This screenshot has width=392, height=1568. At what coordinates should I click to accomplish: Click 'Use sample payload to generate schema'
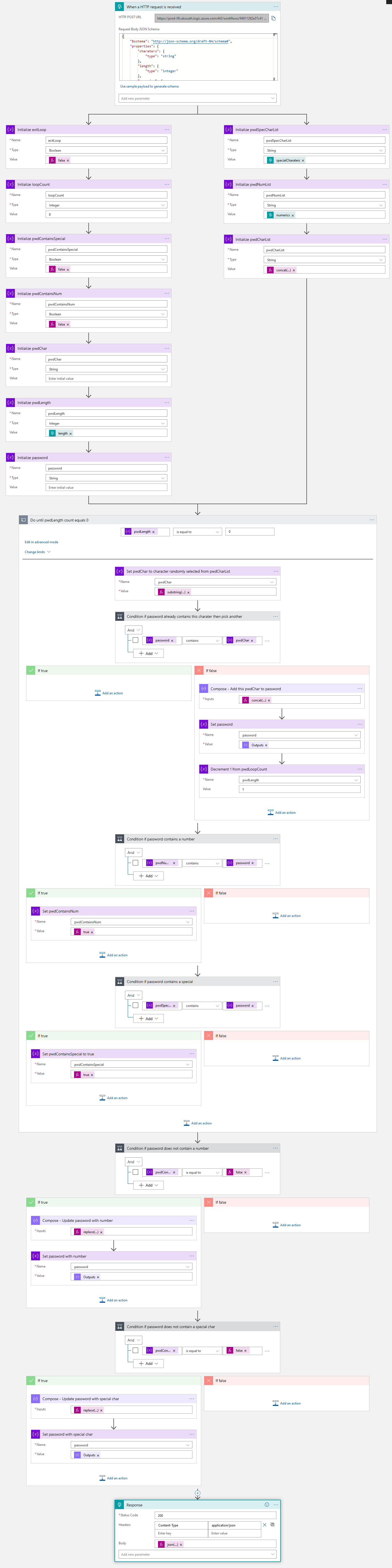coord(149,86)
